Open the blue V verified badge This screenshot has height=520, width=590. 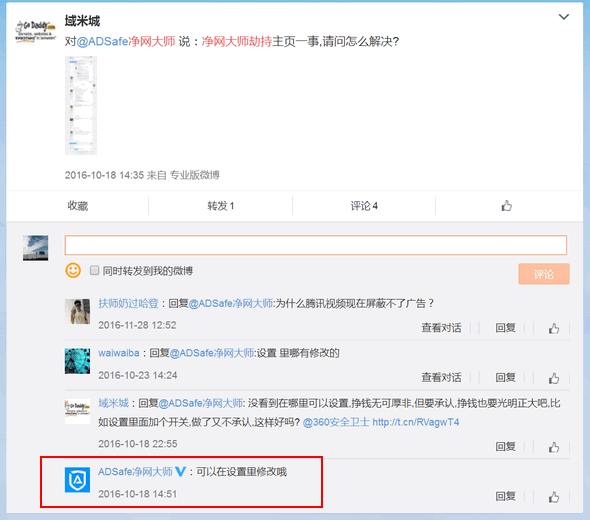coord(181,471)
